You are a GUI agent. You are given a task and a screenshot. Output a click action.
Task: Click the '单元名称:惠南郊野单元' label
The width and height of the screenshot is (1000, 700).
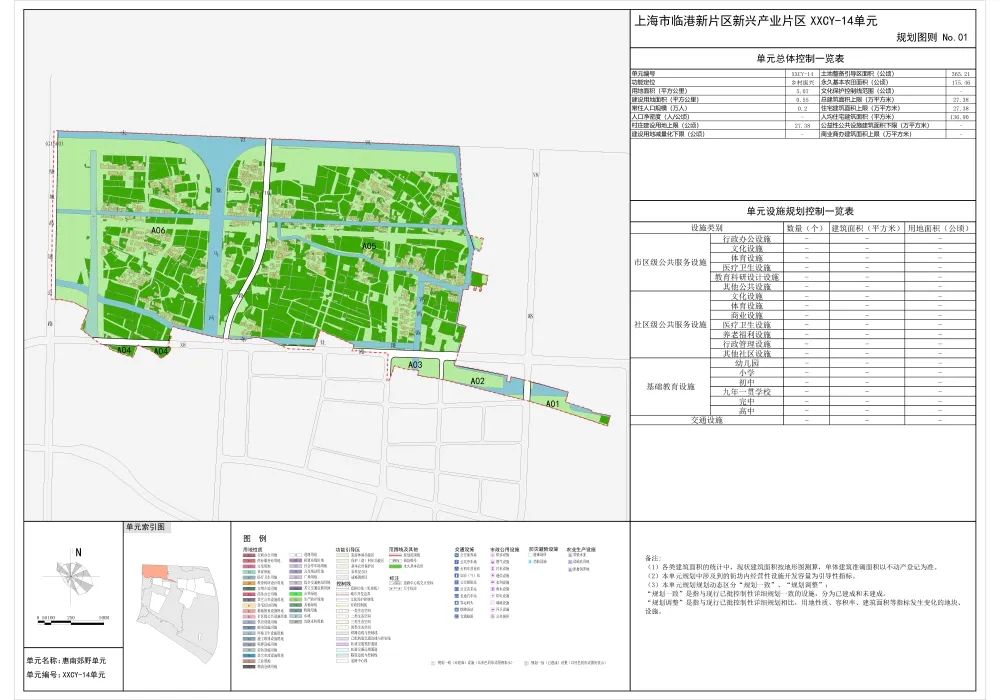(x=66, y=661)
